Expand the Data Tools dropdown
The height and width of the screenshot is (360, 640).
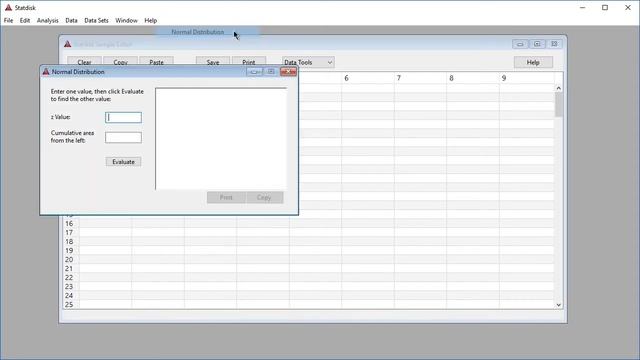(308, 62)
